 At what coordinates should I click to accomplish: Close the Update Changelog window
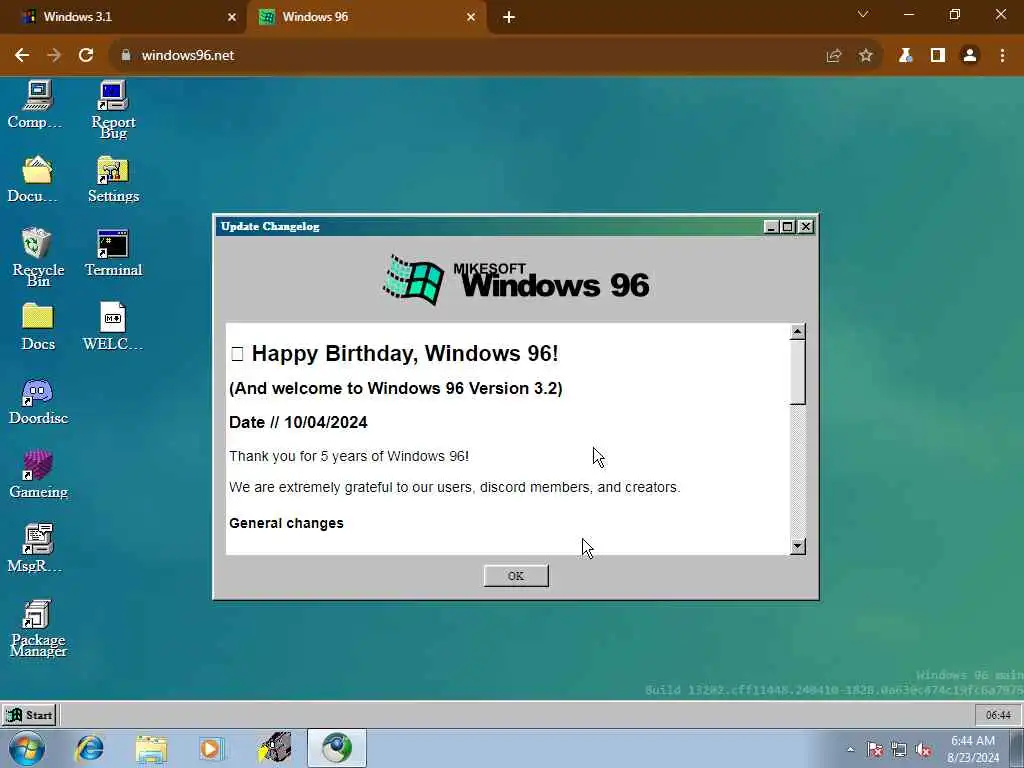tap(806, 227)
